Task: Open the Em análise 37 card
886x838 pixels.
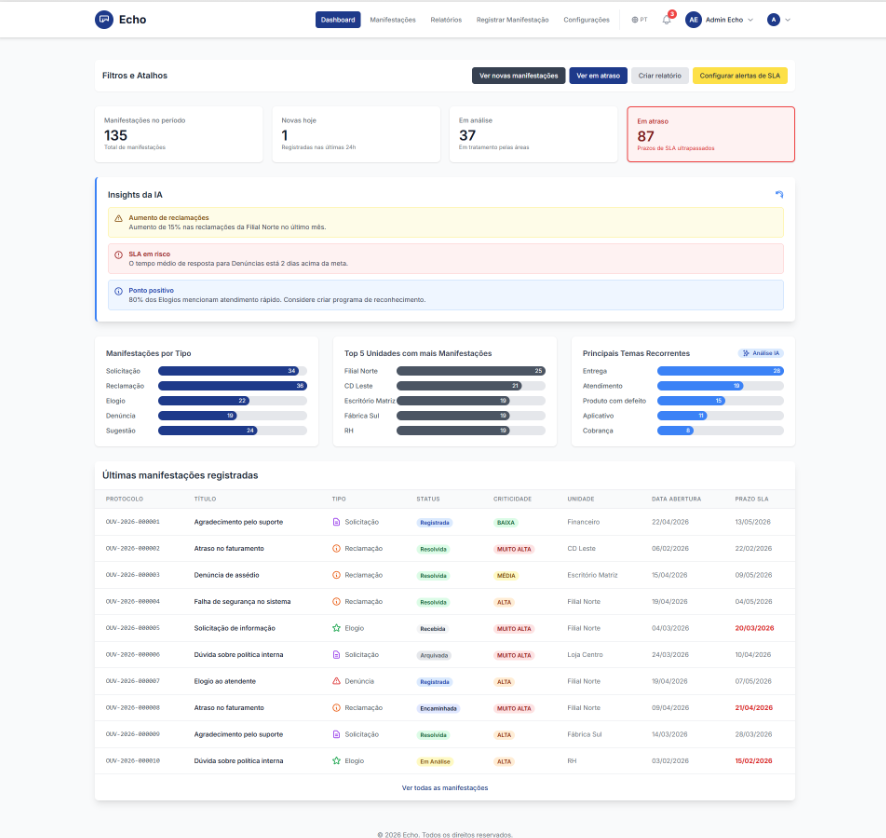Action: pyautogui.click(x=533, y=134)
